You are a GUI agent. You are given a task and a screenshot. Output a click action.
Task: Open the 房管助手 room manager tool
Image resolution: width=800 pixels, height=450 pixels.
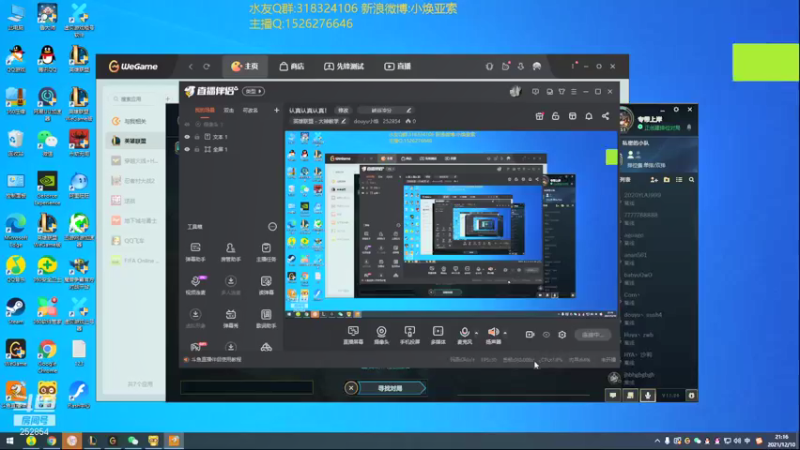point(231,252)
